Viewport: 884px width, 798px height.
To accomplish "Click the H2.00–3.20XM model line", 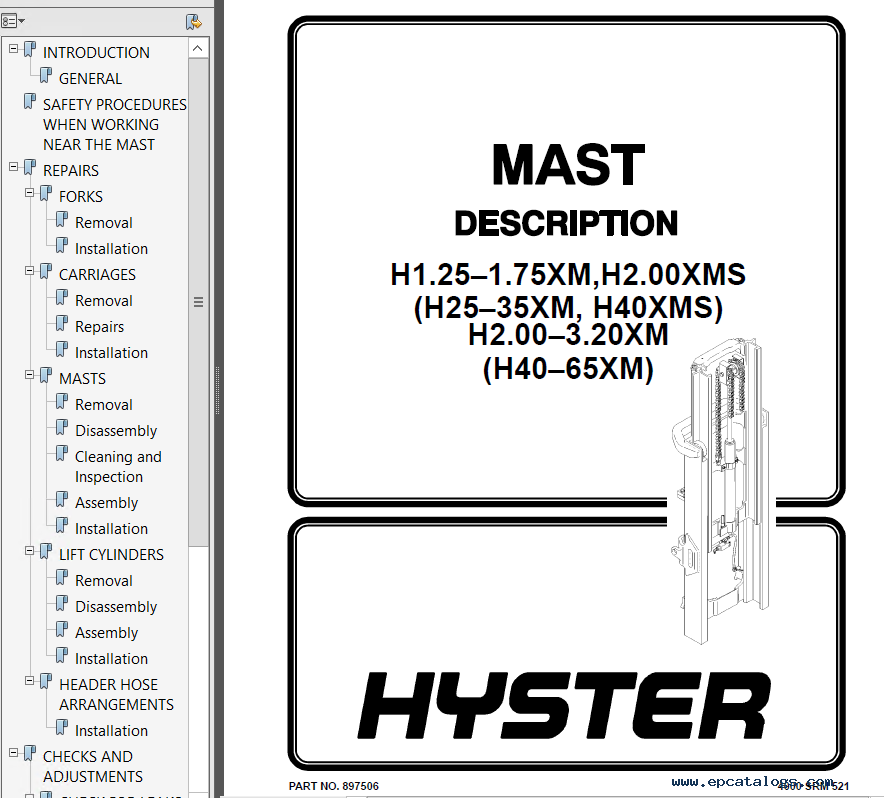I will pos(568,334).
